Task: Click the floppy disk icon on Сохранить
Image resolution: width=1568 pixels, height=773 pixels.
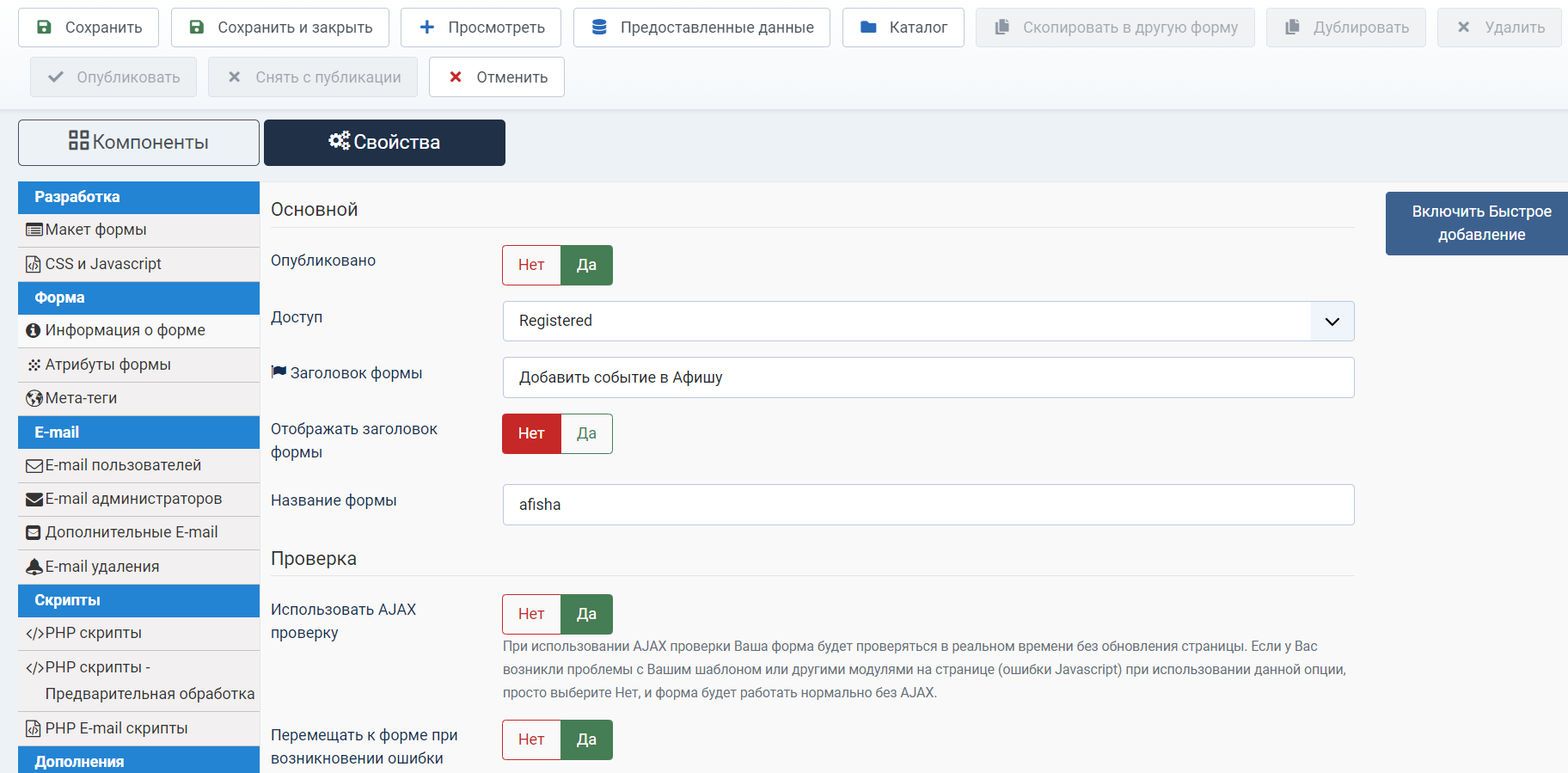Action: coord(44,28)
